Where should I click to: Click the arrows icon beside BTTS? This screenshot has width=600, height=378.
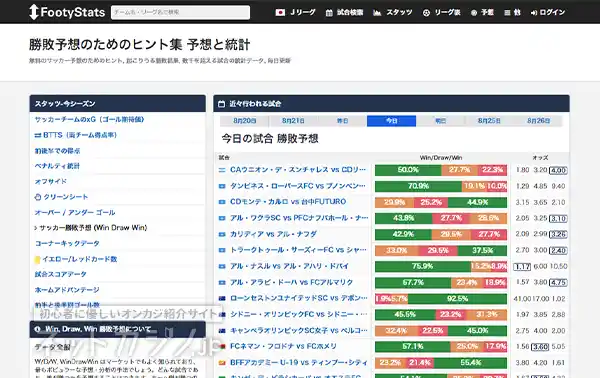(38, 135)
